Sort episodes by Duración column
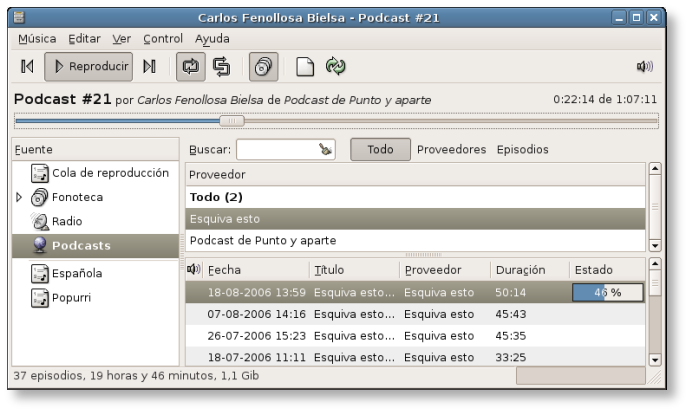This screenshot has height=413, width=690. coord(520,270)
